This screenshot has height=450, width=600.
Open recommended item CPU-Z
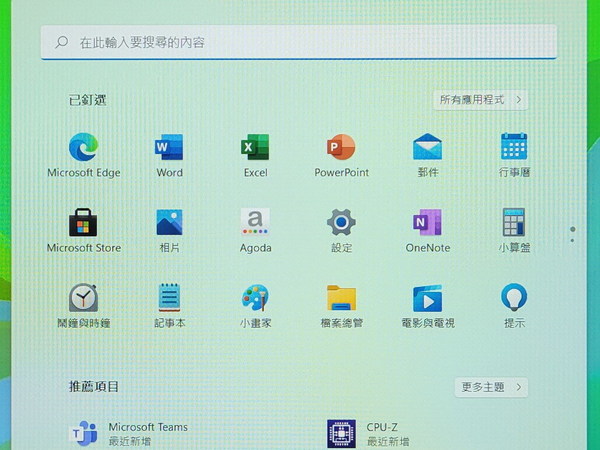pyautogui.click(x=369, y=434)
